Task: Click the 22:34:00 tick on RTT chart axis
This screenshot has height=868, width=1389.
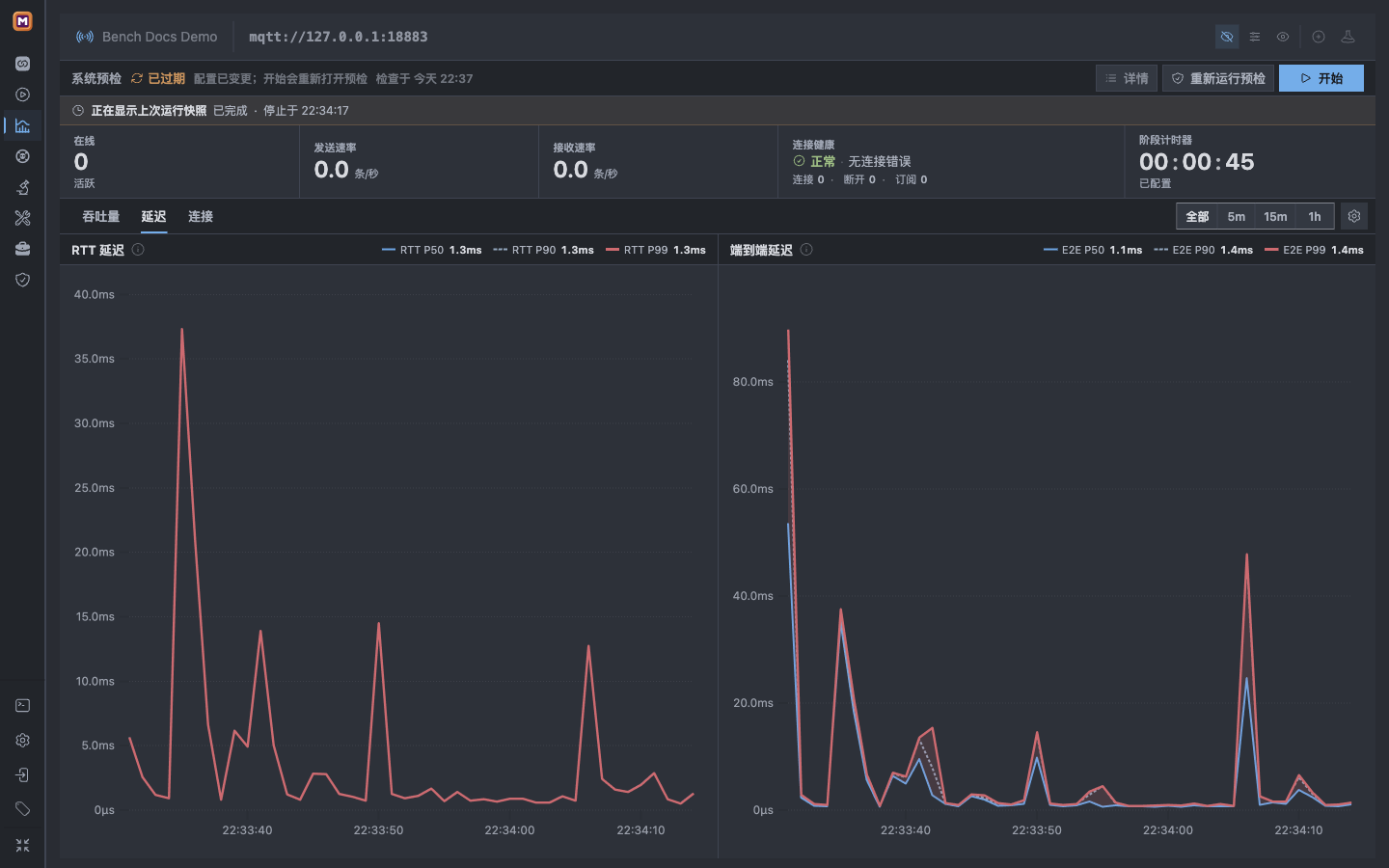Action: tap(509, 830)
